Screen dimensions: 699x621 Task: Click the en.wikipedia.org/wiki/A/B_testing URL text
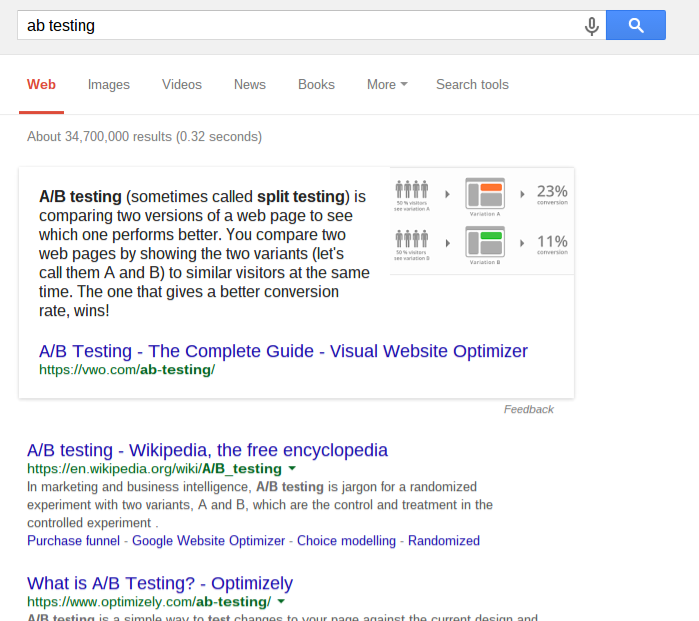154,469
